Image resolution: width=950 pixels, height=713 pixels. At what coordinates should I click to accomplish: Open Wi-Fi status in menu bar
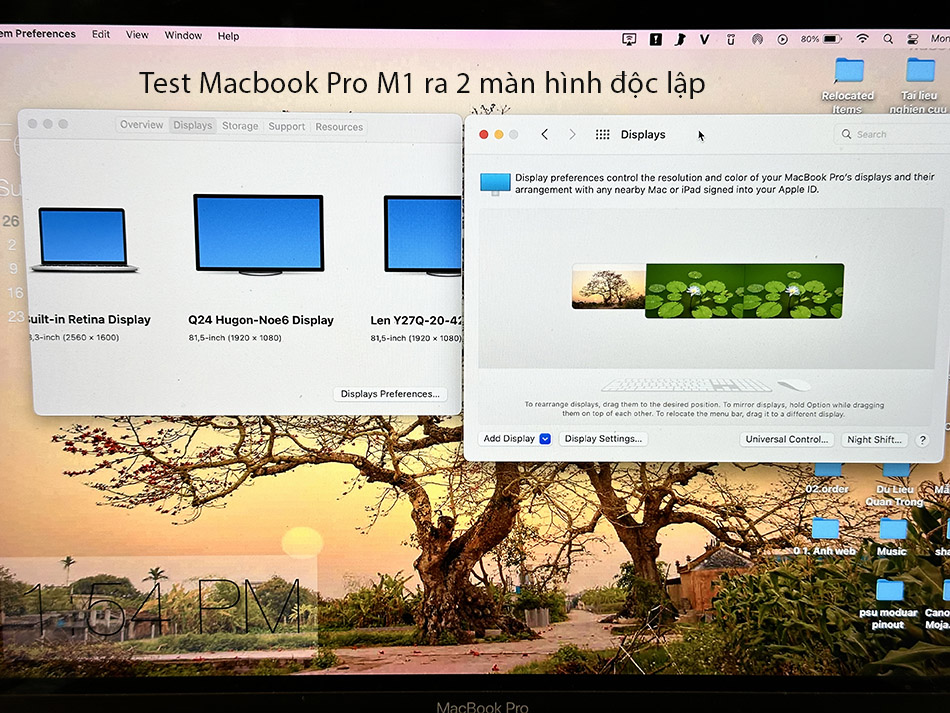[862, 39]
